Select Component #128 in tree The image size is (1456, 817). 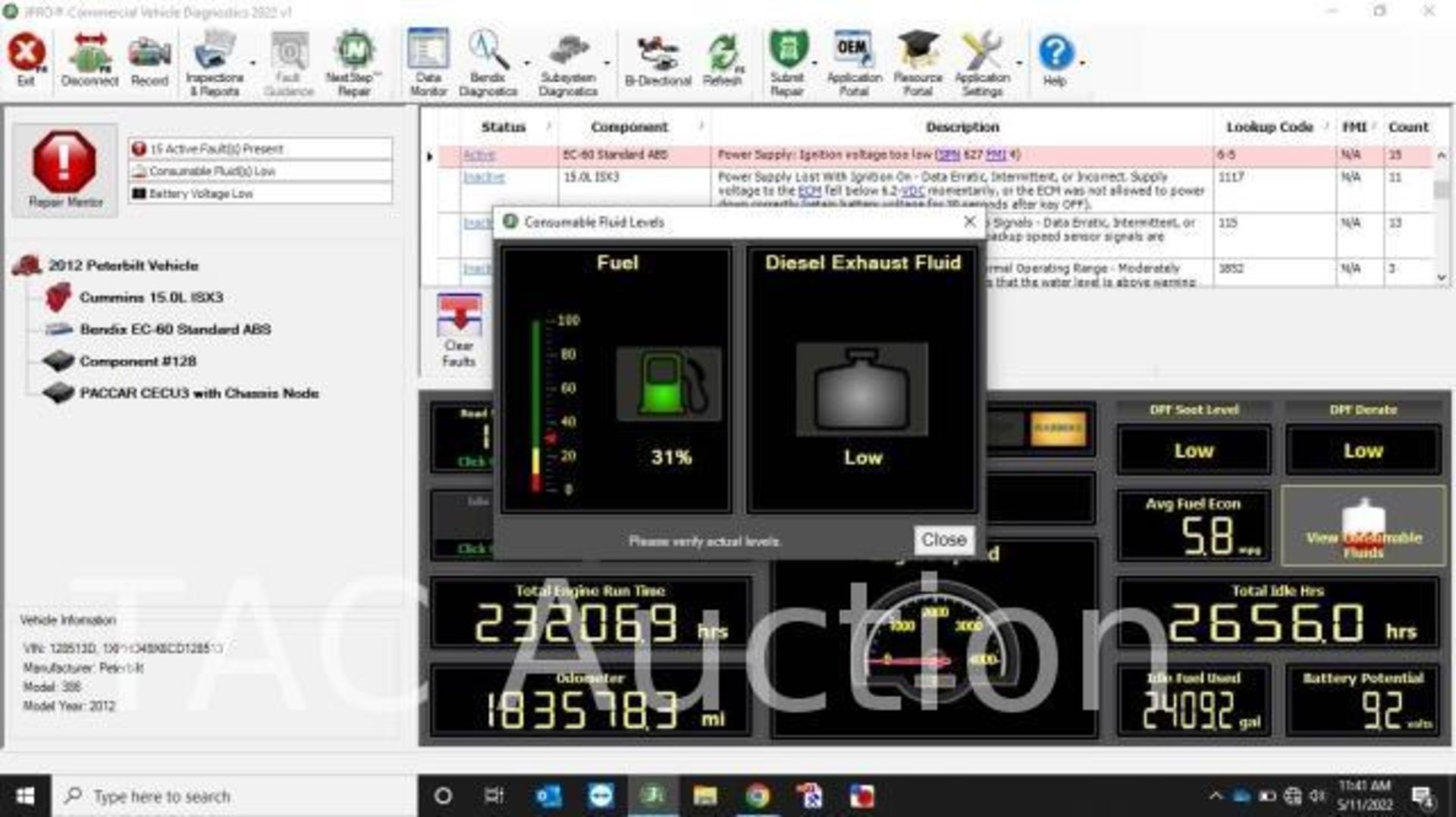coord(138,361)
